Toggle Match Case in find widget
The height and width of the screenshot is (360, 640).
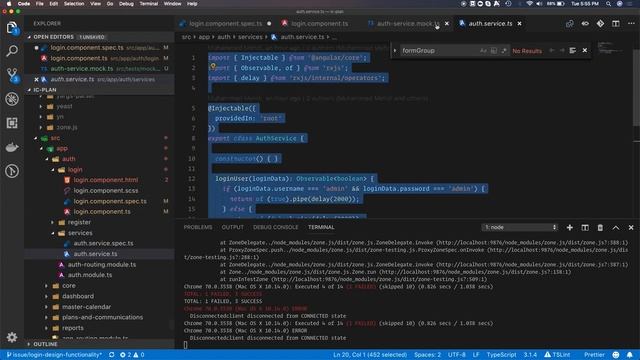click(x=483, y=51)
